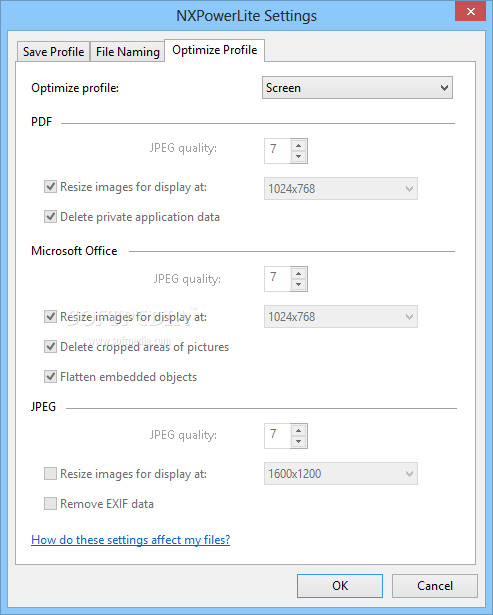Toggle Microsoft Office Resize images checkbox
The width and height of the screenshot is (493, 615).
coord(50,316)
